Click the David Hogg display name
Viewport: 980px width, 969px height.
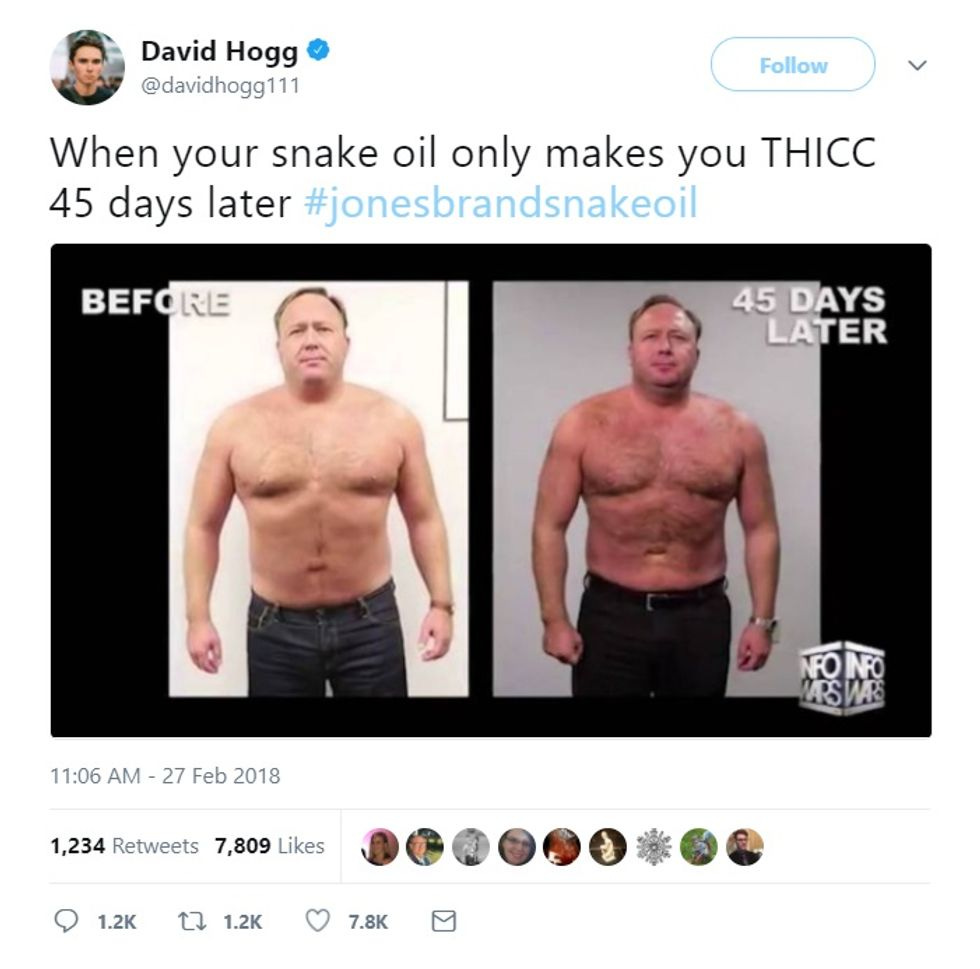click(219, 51)
